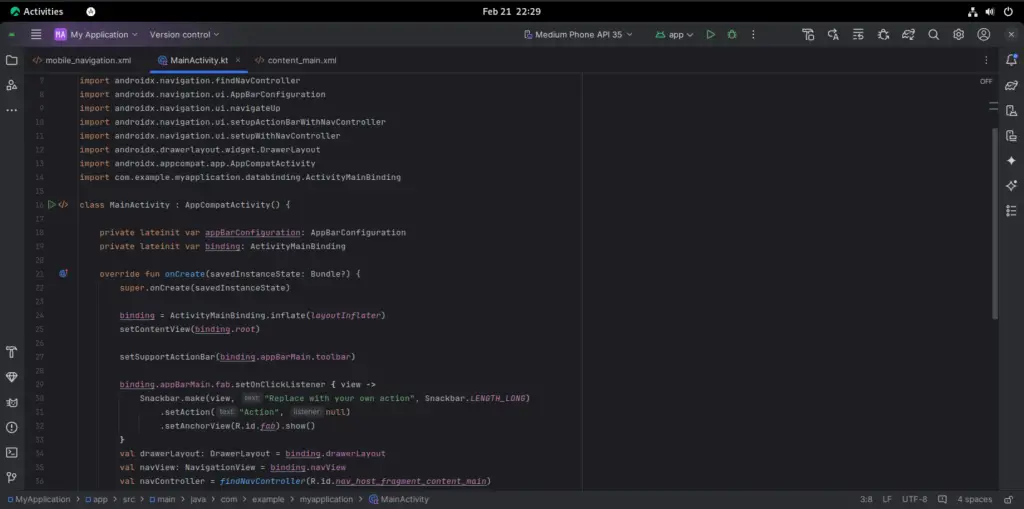This screenshot has height=509, width=1024.
Task: Open Logcat cat icon in left sidebar
Action: (12, 402)
